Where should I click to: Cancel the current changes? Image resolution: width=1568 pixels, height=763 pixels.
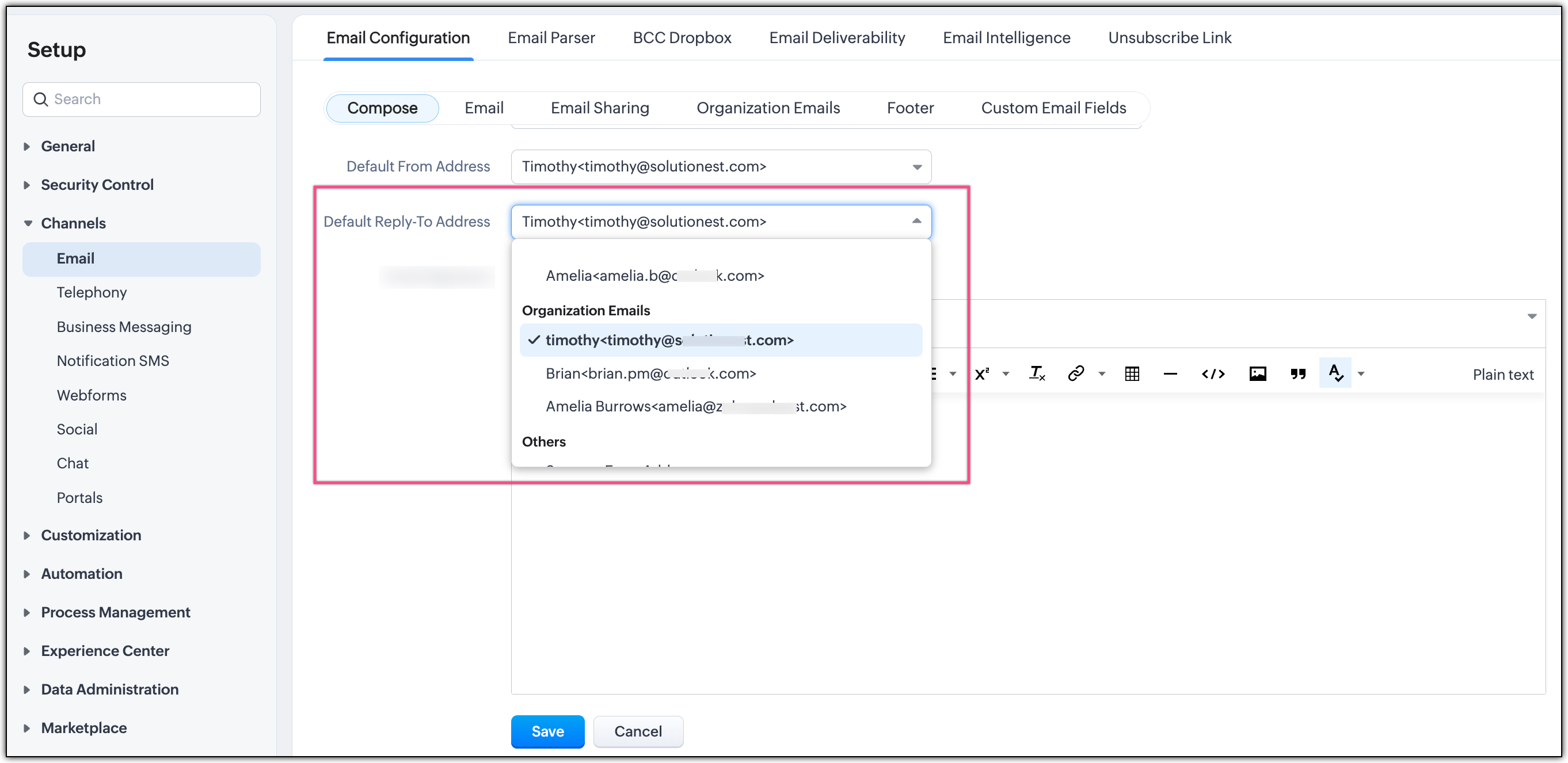(638, 731)
